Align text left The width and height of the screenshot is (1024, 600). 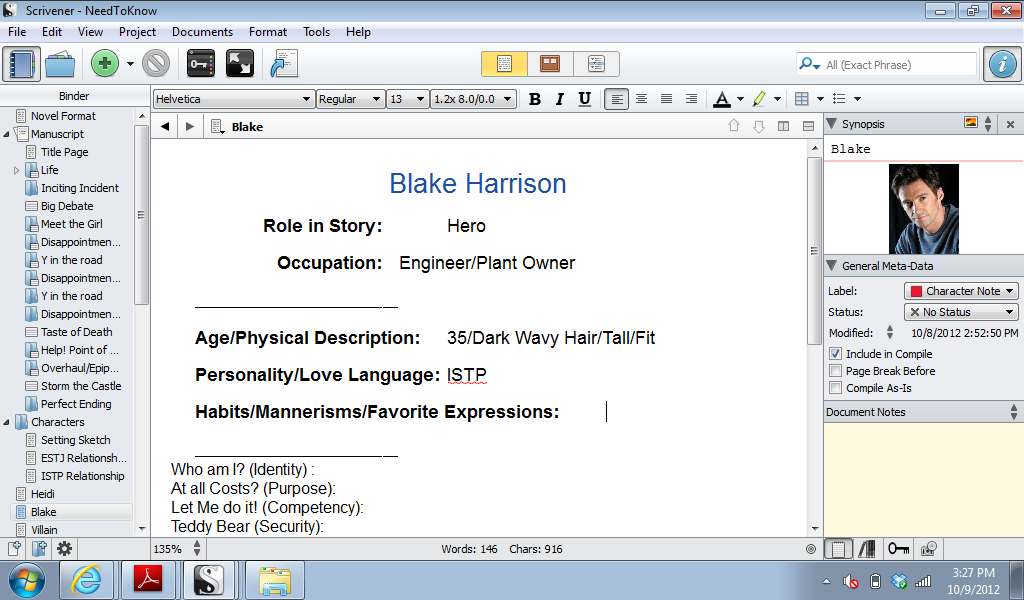click(x=616, y=99)
